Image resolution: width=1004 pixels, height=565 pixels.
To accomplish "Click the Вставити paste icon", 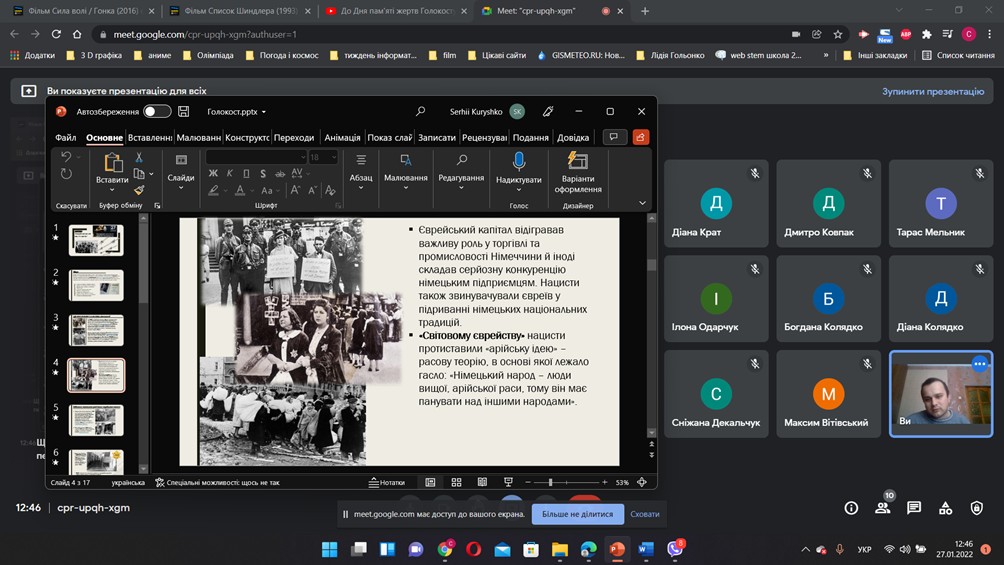I will (x=113, y=163).
